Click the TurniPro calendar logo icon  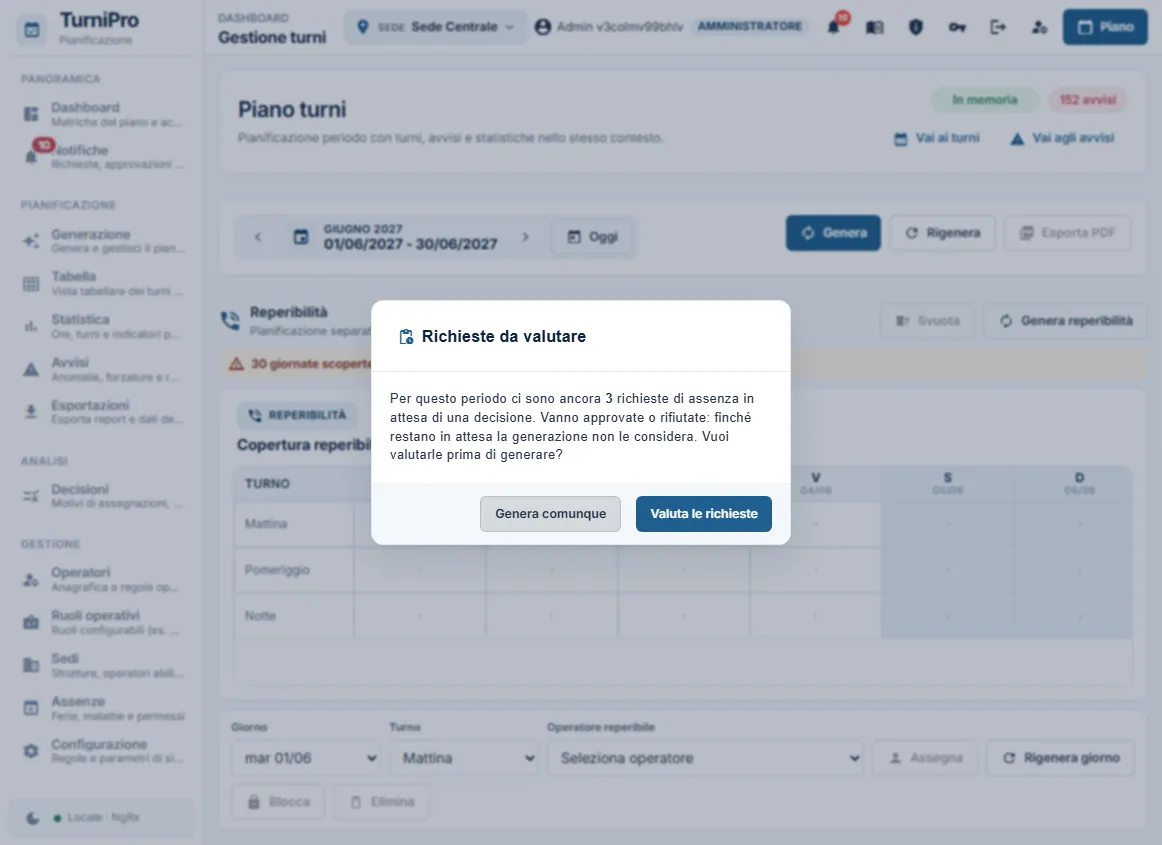tap(32, 30)
